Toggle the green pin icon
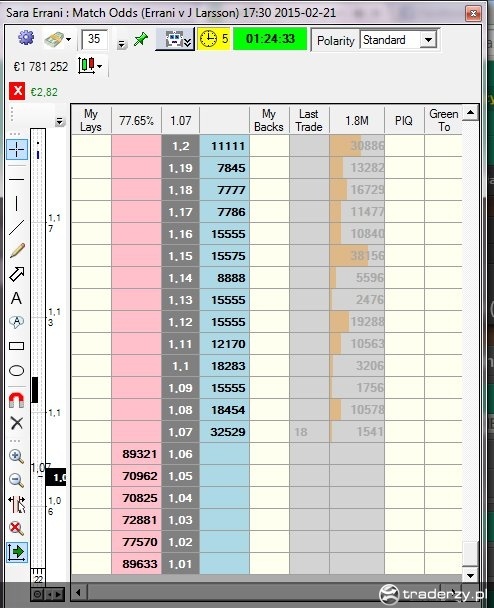The width and height of the screenshot is (494, 608). pyautogui.click(x=140, y=39)
